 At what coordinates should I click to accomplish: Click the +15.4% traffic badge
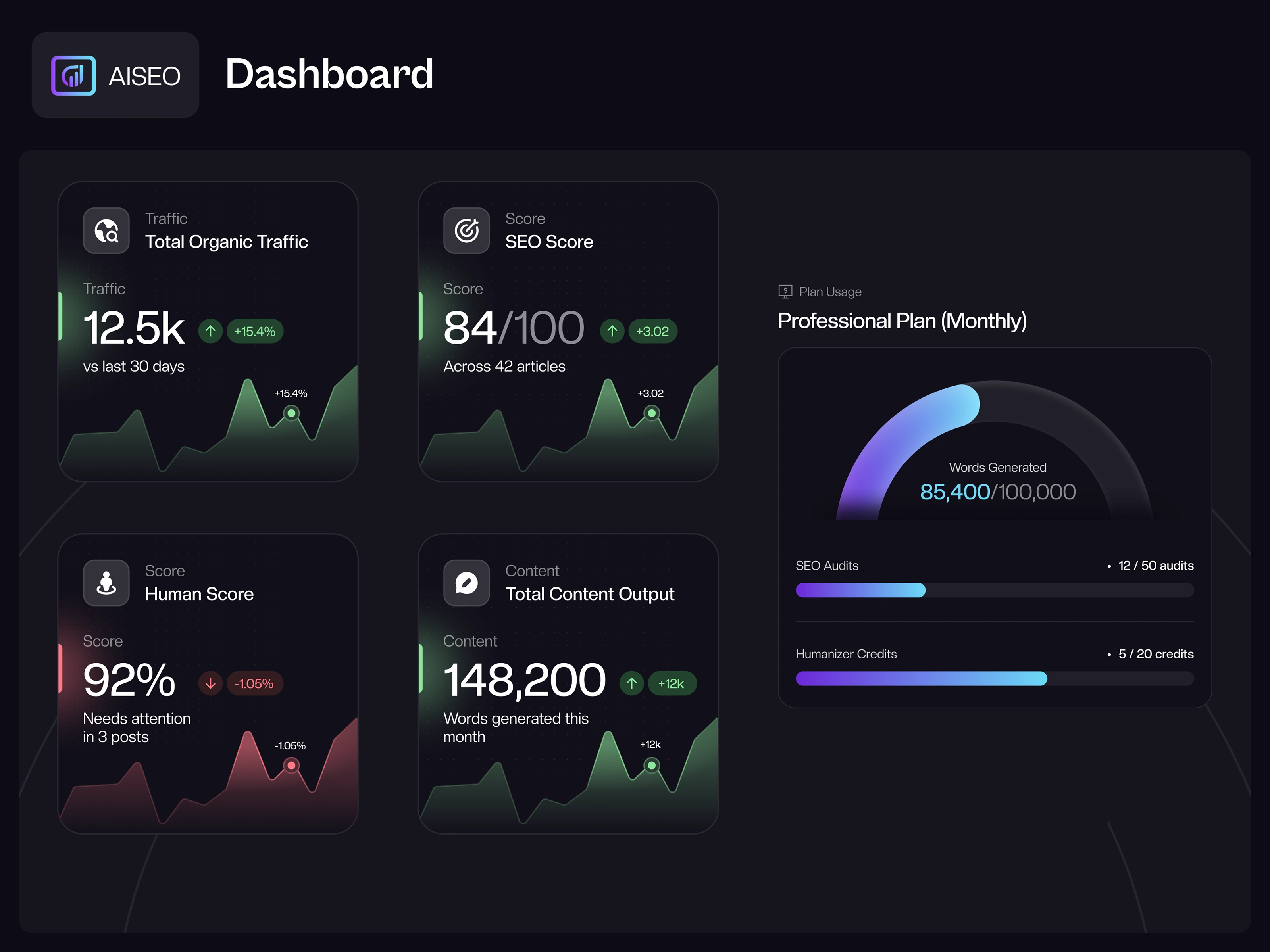[255, 331]
